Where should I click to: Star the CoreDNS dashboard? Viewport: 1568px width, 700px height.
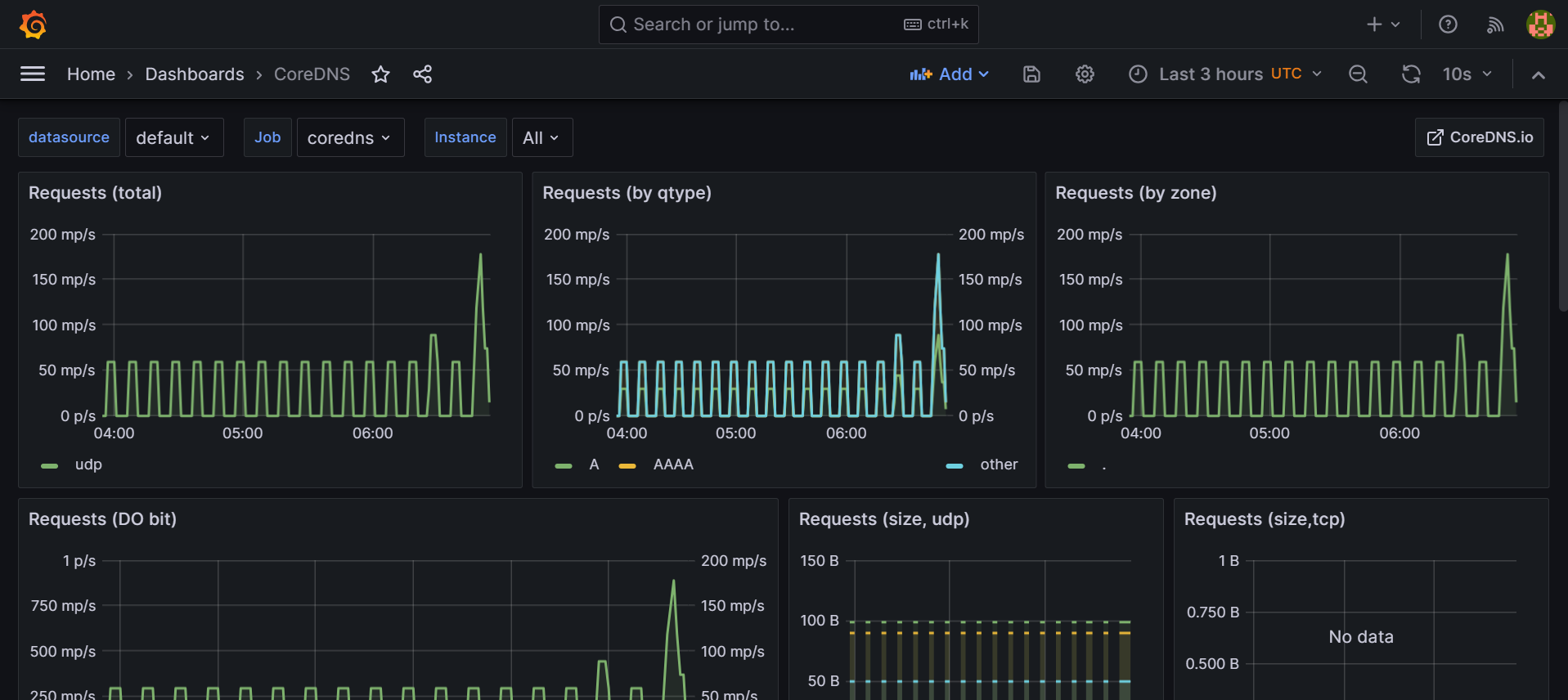pos(380,74)
